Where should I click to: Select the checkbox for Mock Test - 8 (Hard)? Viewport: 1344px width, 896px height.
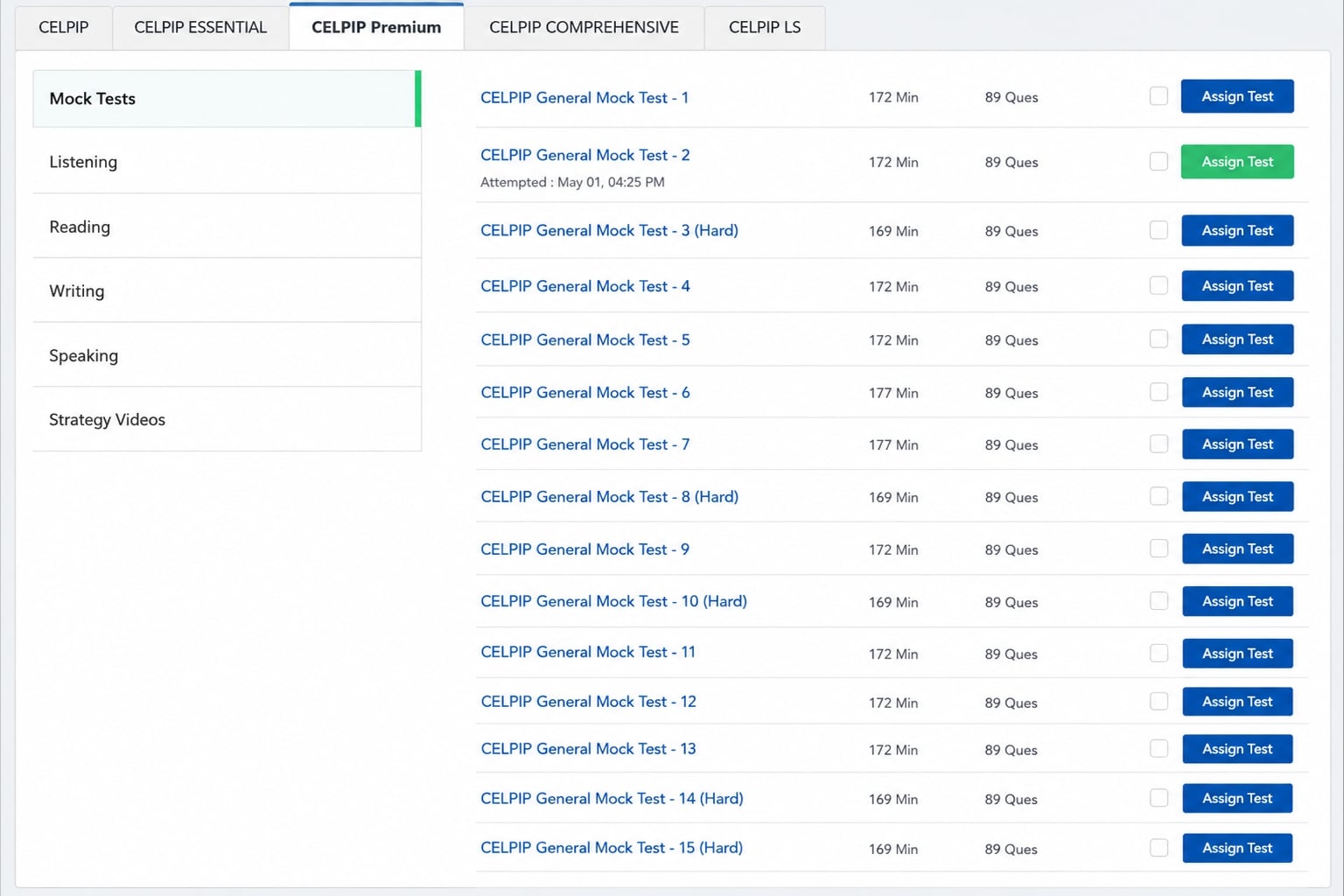(1158, 496)
